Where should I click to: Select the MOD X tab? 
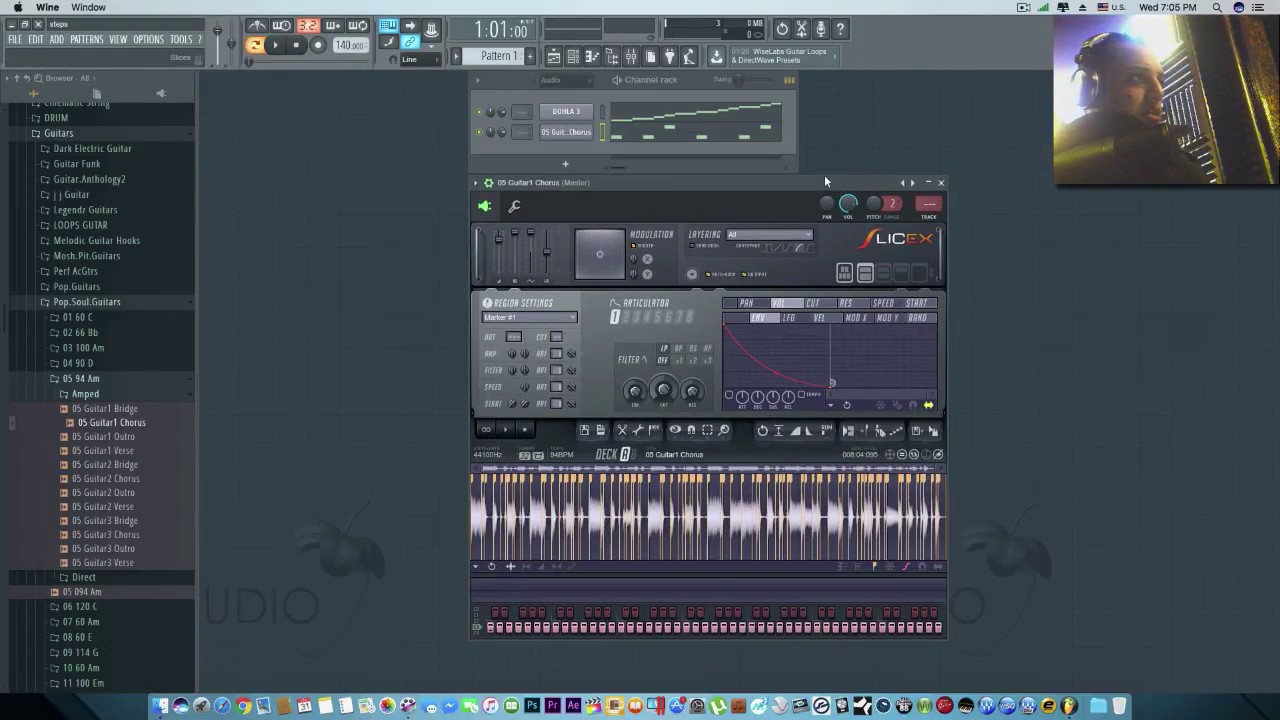[856, 318]
